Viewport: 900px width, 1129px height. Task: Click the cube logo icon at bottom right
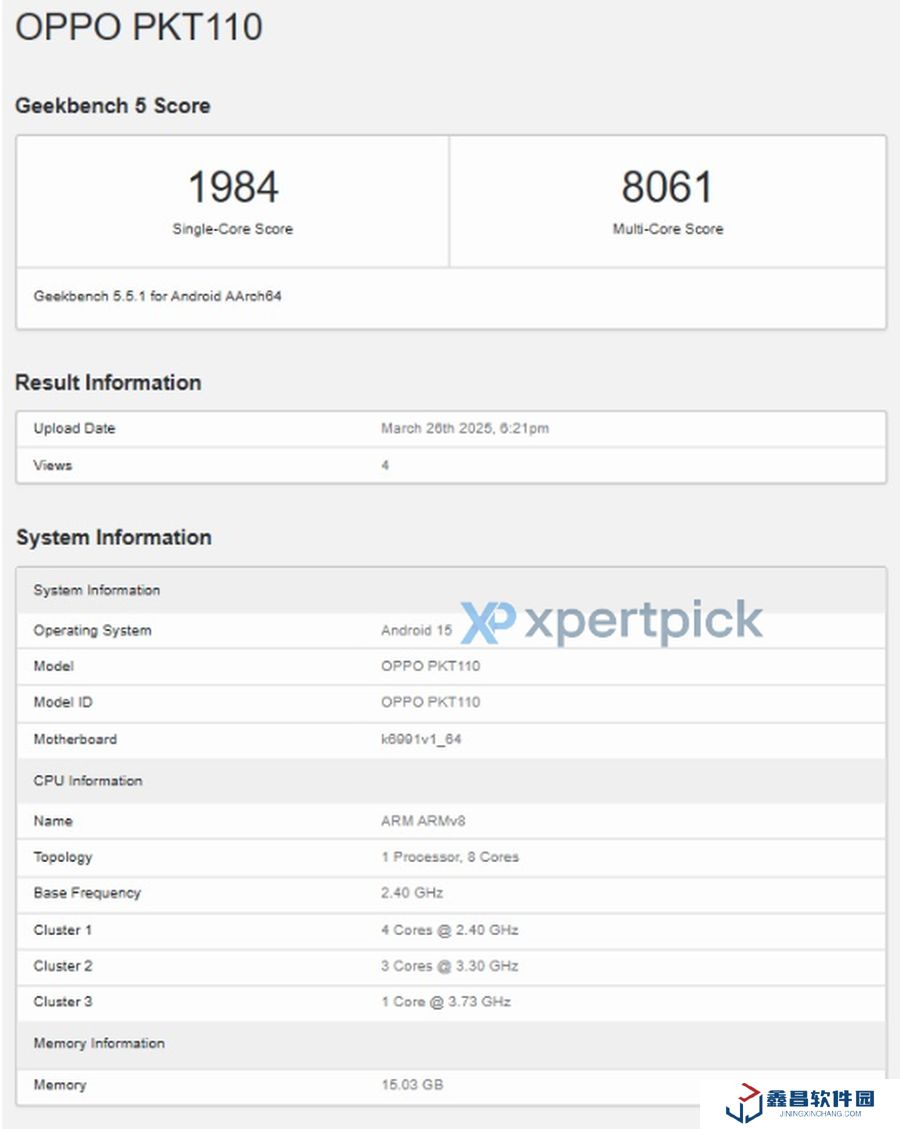pos(743,1101)
